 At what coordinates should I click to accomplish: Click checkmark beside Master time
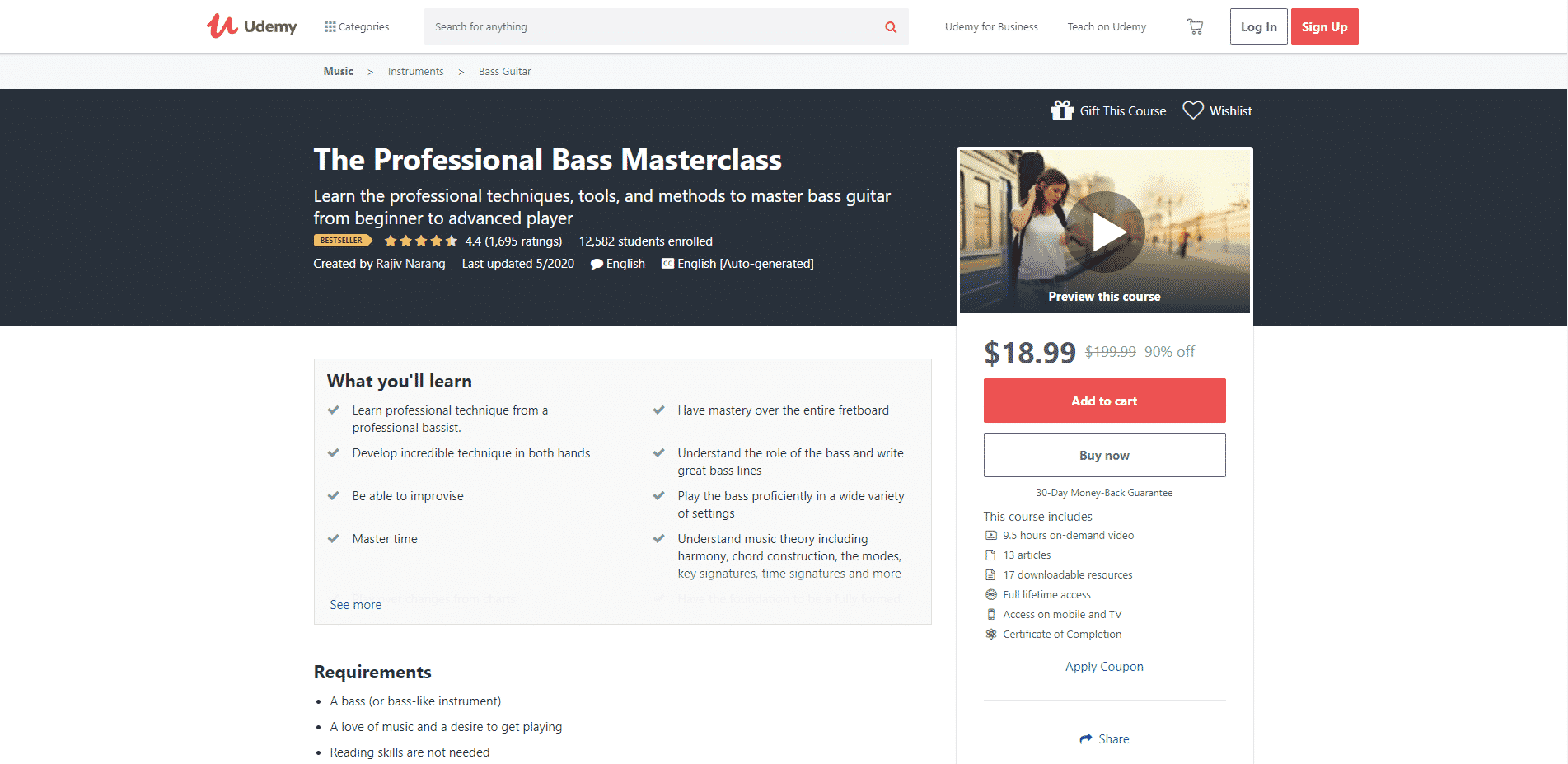pos(334,538)
